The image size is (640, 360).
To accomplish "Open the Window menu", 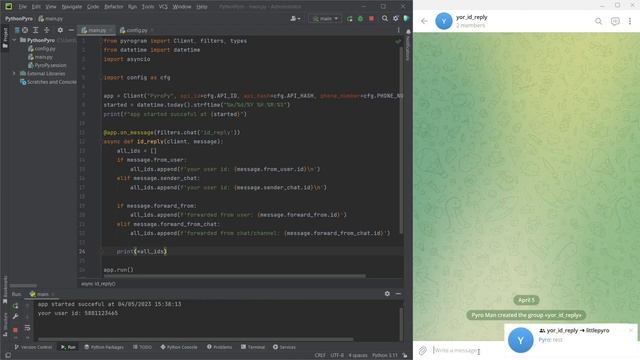I will (x=182, y=7).
